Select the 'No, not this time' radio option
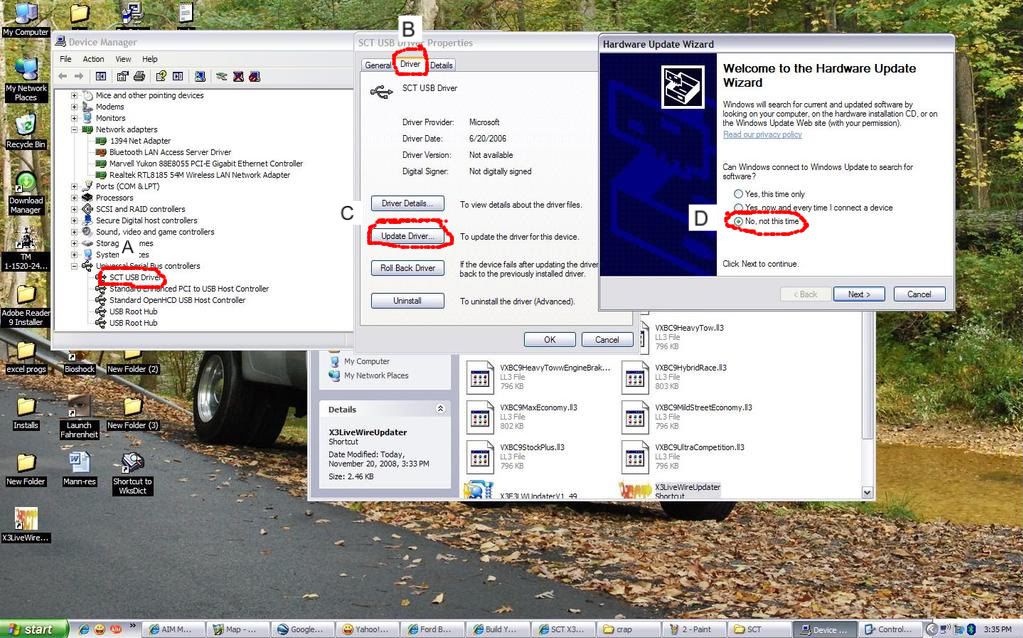The height and width of the screenshot is (638, 1023). pyautogui.click(x=738, y=221)
